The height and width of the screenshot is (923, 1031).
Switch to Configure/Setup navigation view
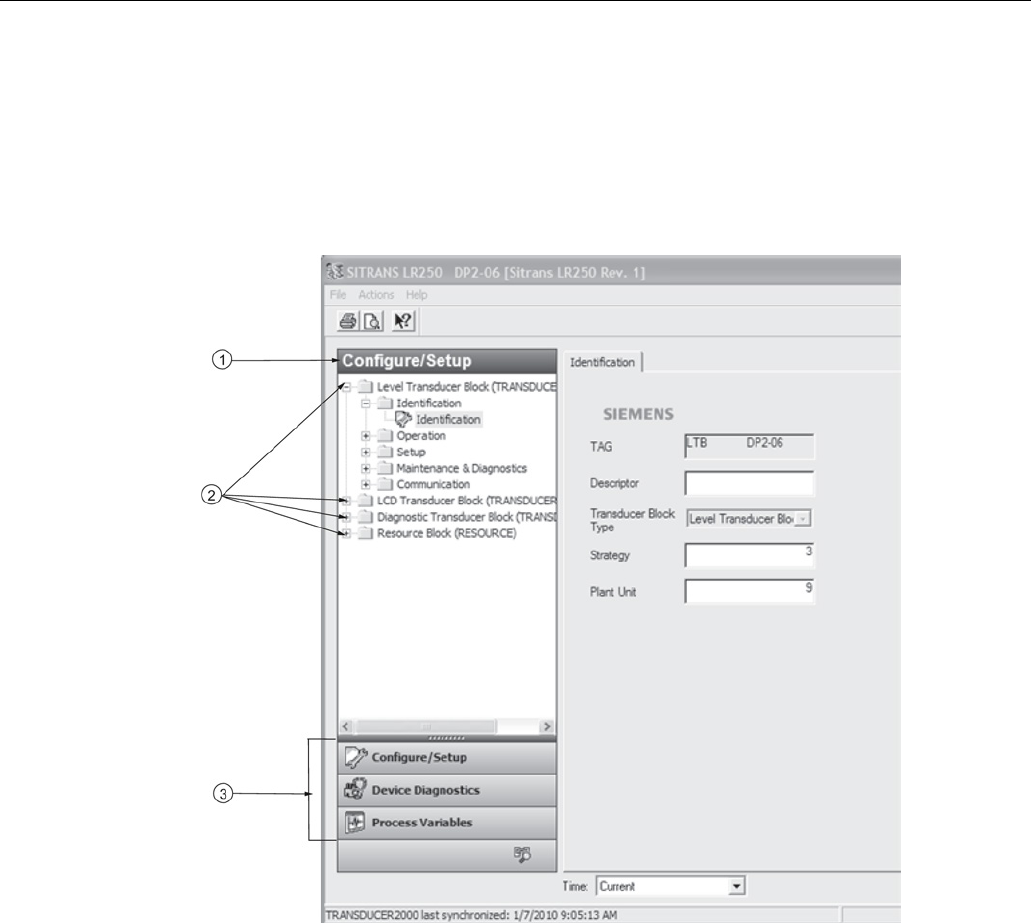pos(447,757)
